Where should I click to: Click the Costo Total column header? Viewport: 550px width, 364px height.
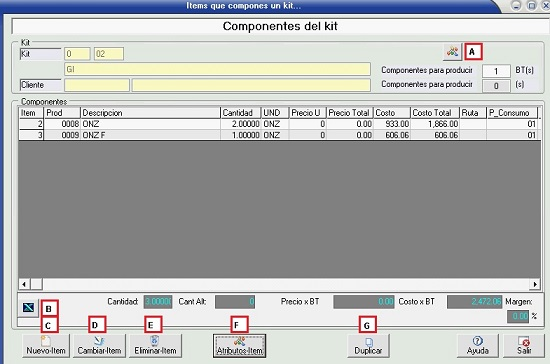coord(435,113)
